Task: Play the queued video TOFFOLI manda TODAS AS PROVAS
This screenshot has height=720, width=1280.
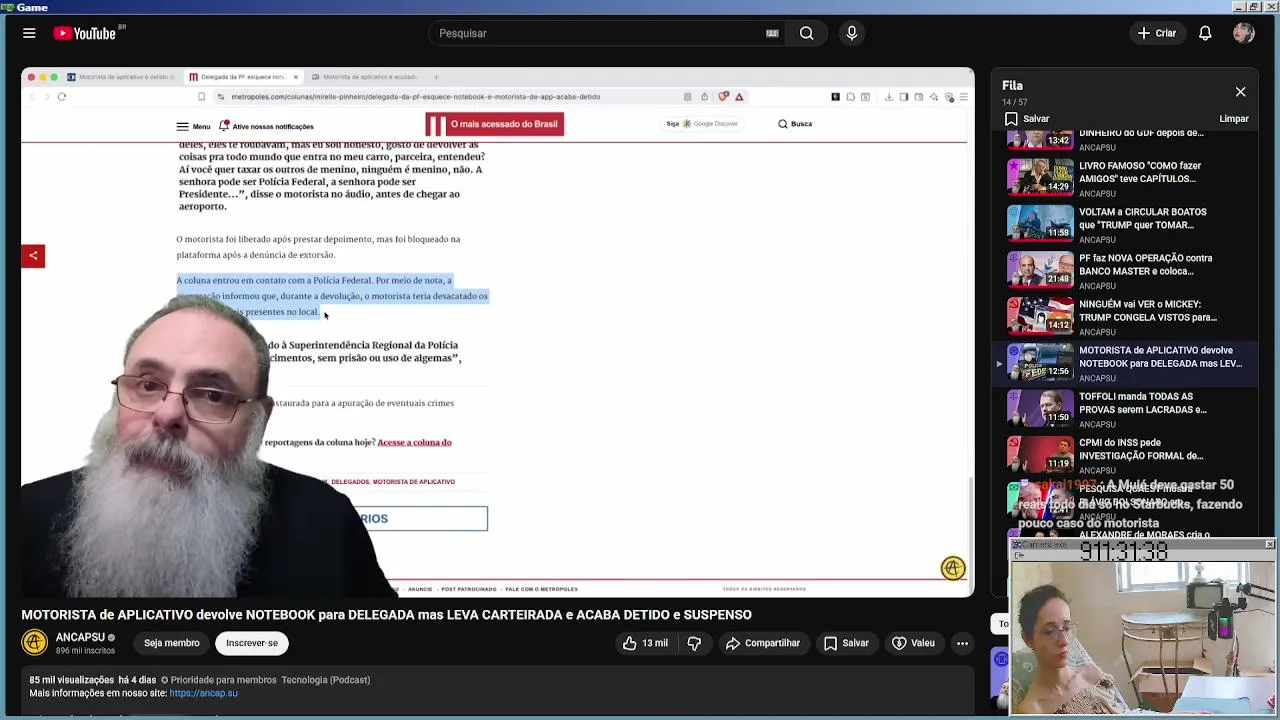Action: click(1125, 408)
